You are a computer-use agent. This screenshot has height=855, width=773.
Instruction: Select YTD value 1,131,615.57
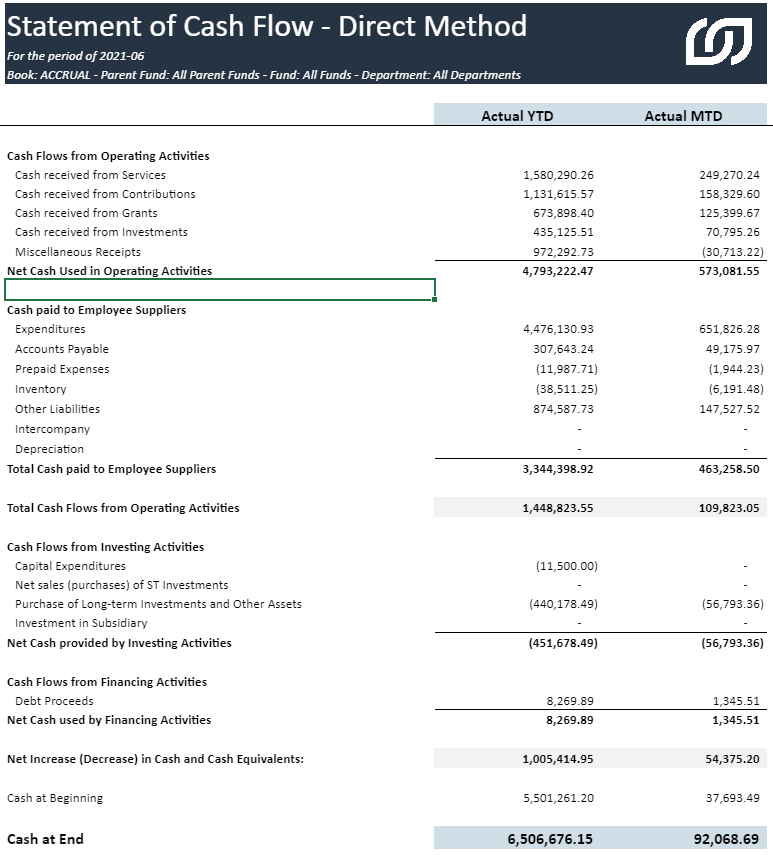pyautogui.click(x=558, y=194)
